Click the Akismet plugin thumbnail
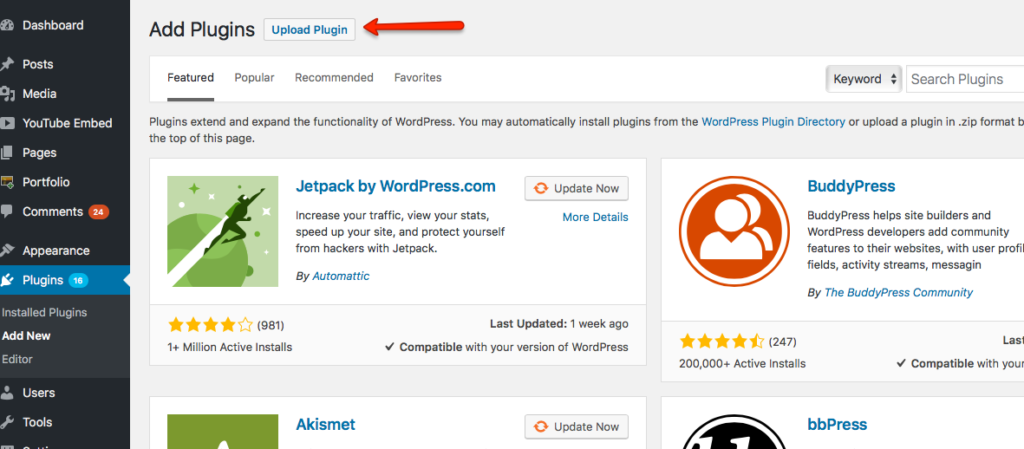The width and height of the screenshot is (1024, 449). point(223,431)
